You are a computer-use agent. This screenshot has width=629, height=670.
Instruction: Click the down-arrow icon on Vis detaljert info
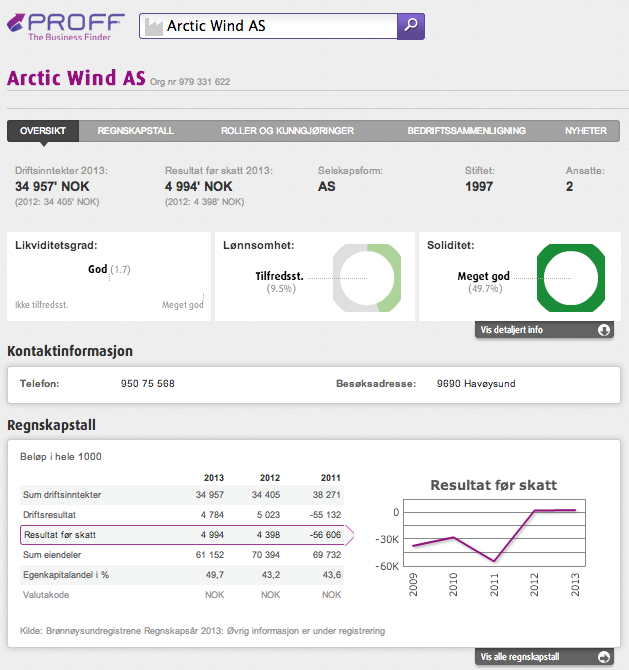pyautogui.click(x=603, y=330)
